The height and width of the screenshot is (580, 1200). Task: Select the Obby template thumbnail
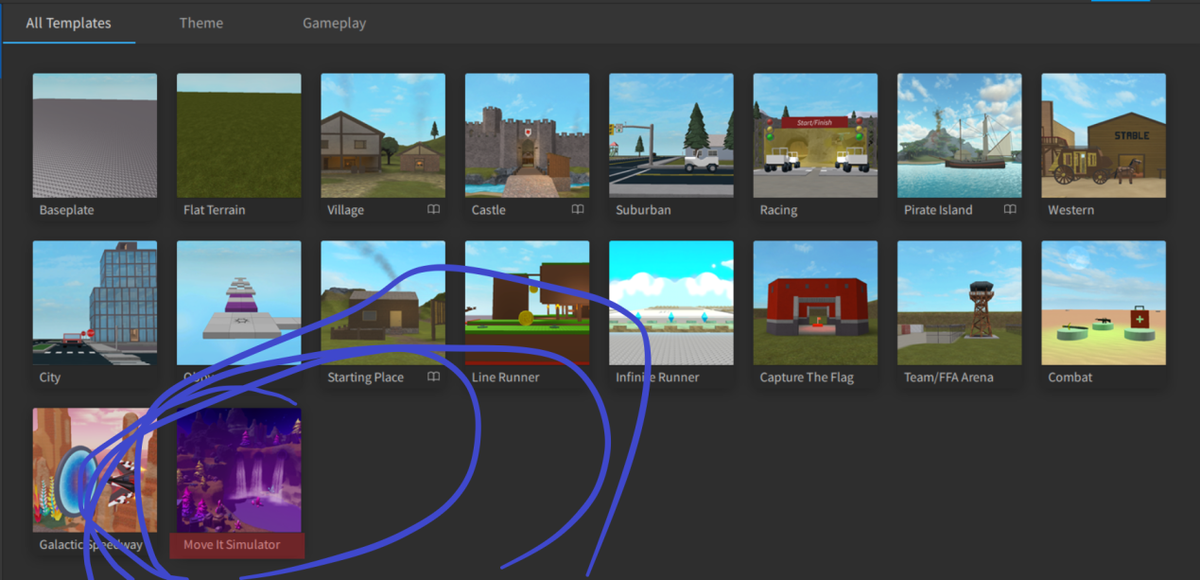pos(239,302)
